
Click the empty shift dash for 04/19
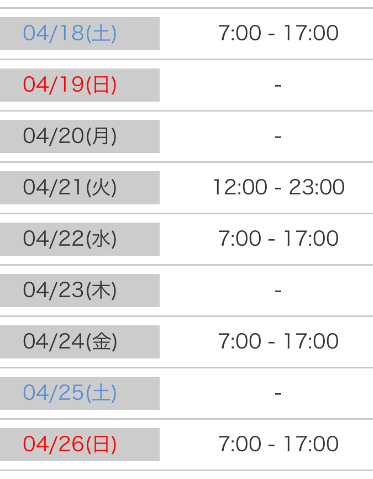[278, 86]
